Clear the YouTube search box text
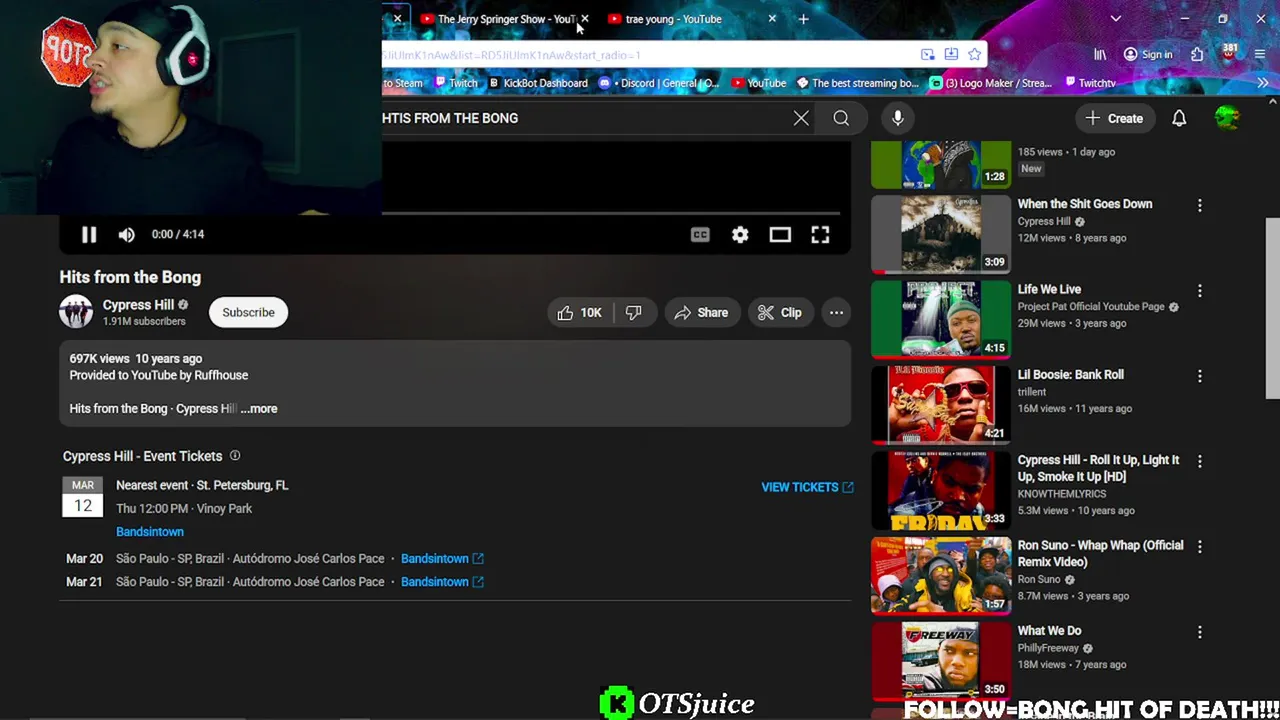Viewport: 1280px width, 720px height. [801, 118]
